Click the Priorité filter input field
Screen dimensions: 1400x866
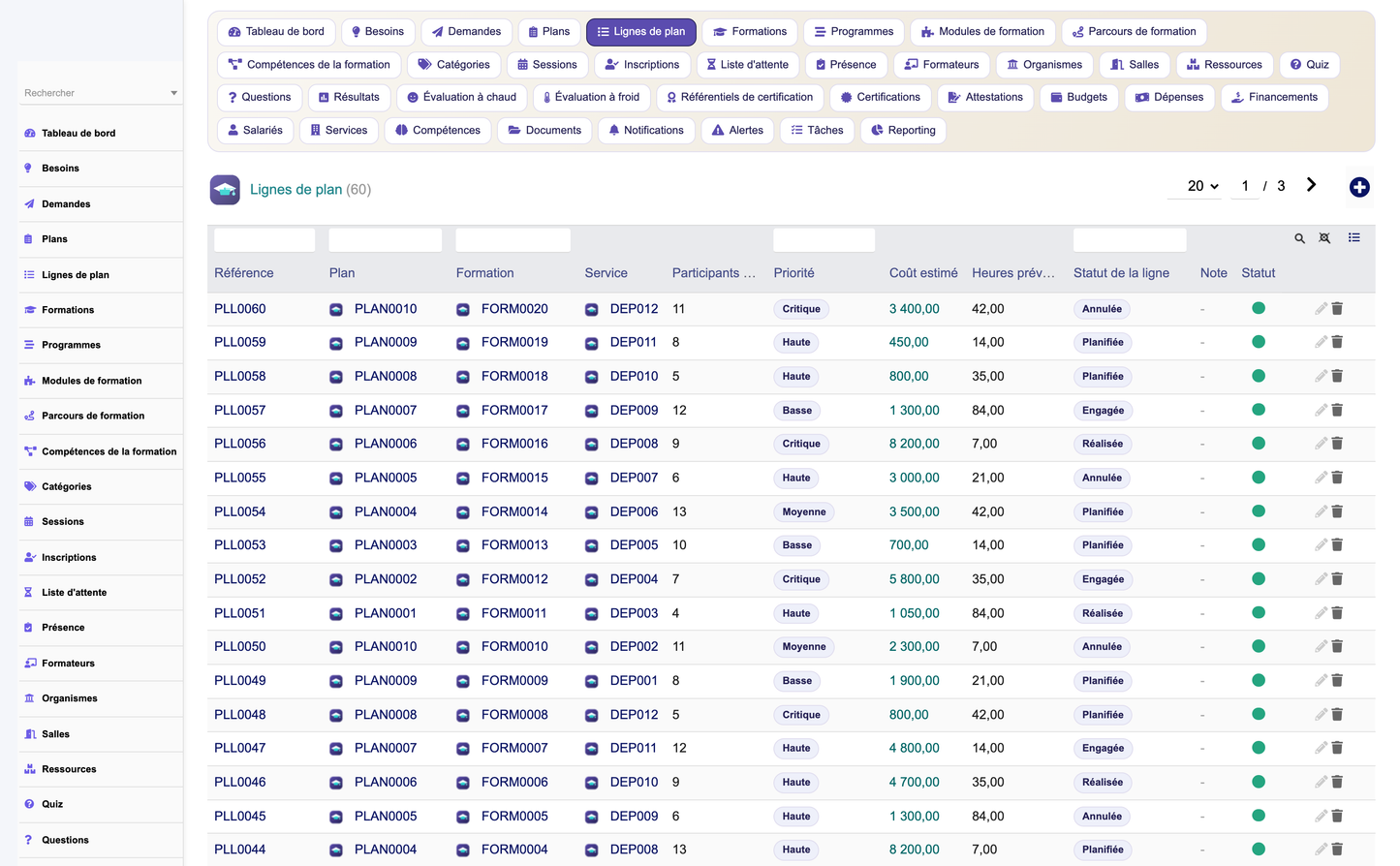824,239
